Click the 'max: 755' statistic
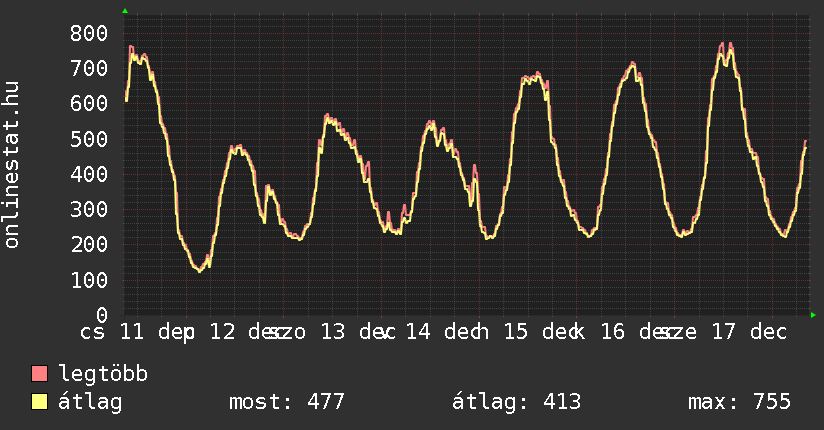 tap(739, 403)
